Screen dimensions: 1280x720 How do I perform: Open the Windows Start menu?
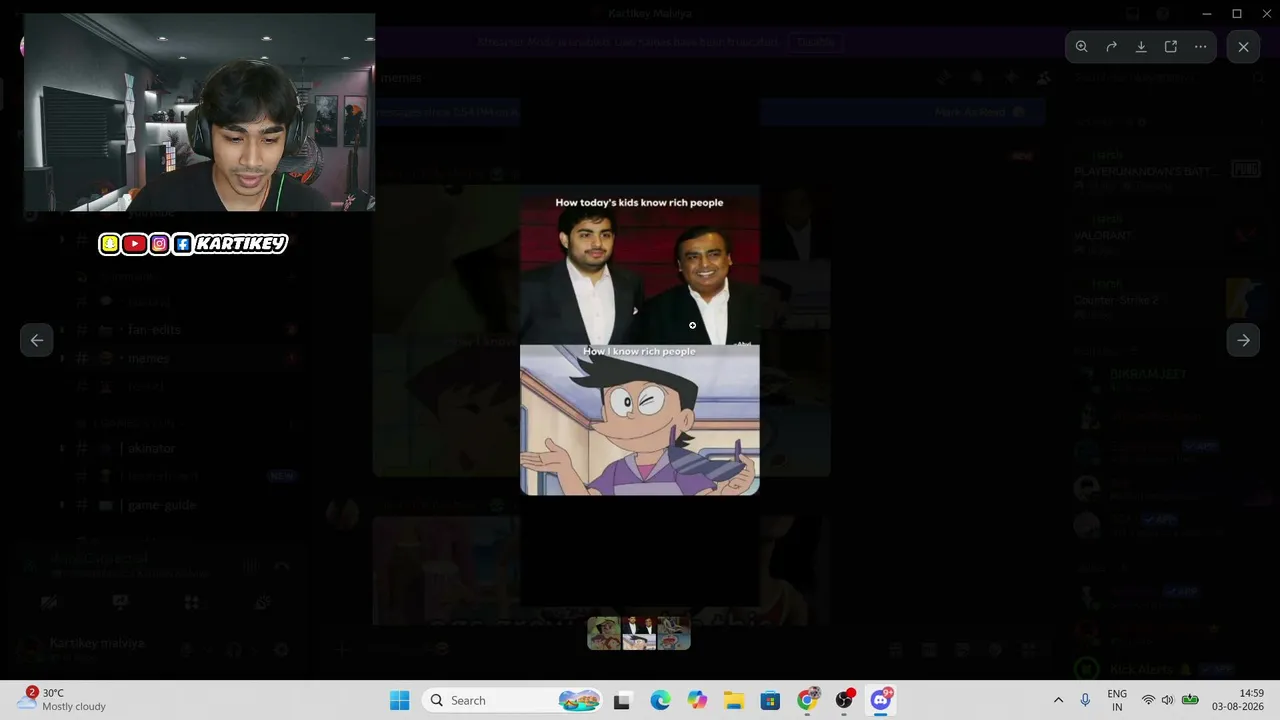pyautogui.click(x=399, y=700)
